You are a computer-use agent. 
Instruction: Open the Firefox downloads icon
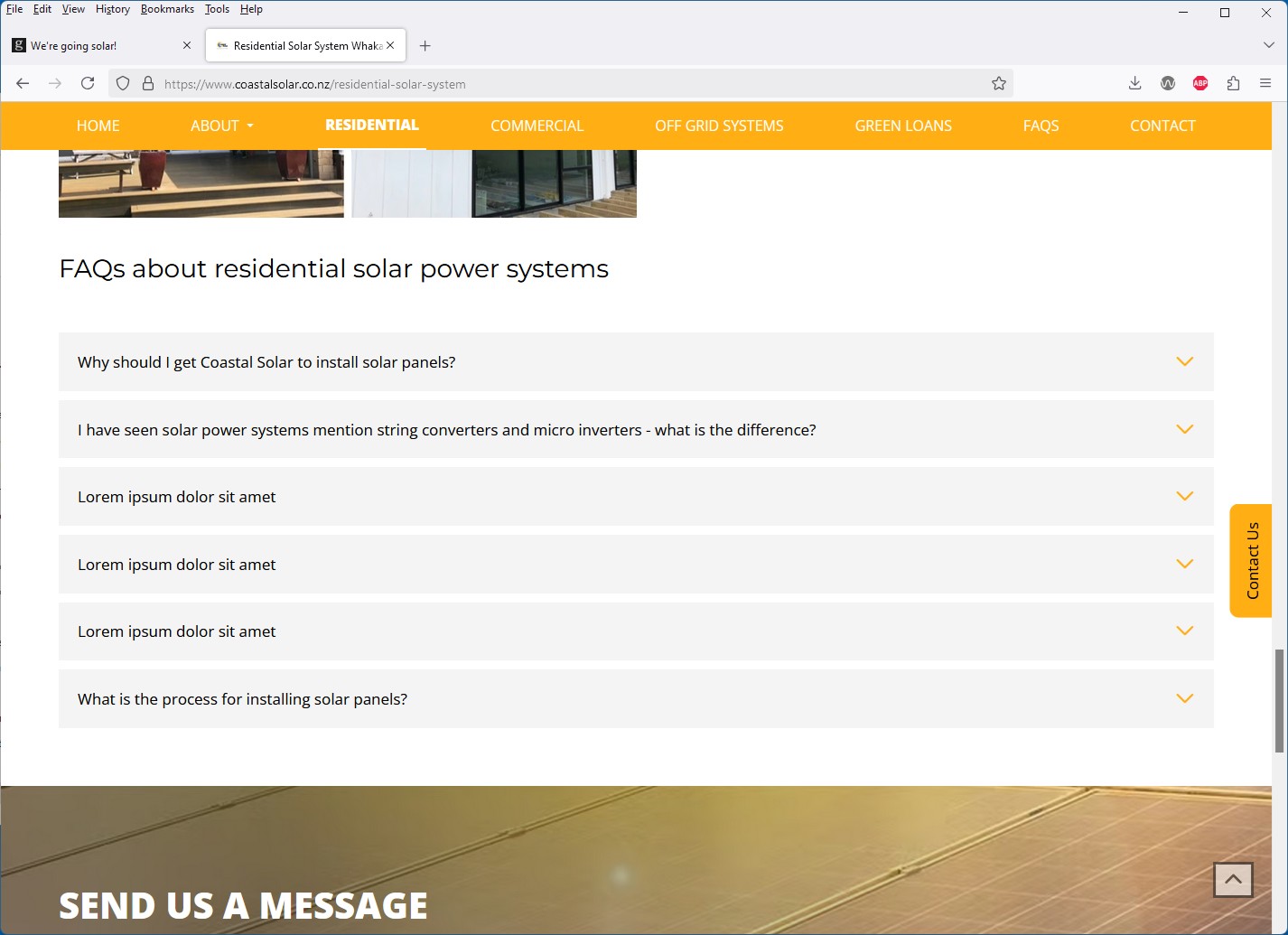1134,83
